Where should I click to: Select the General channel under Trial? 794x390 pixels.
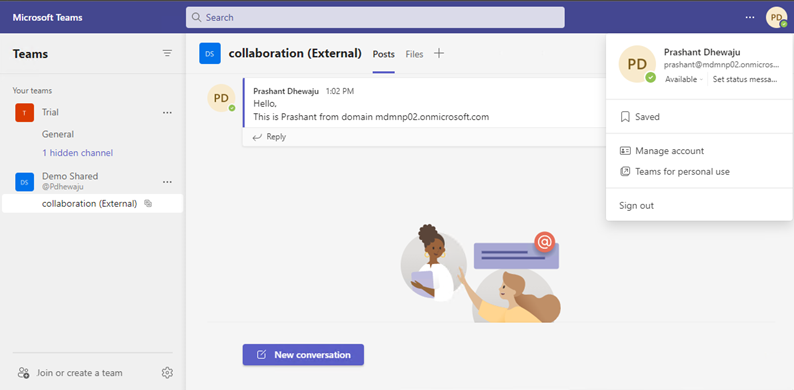pos(58,134)
